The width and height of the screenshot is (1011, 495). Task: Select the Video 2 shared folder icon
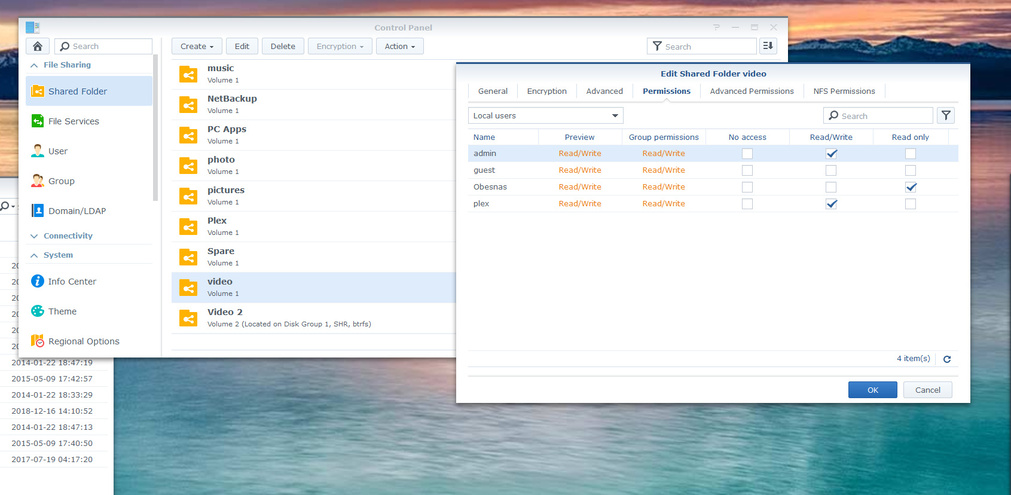click(x=188, y=318)
